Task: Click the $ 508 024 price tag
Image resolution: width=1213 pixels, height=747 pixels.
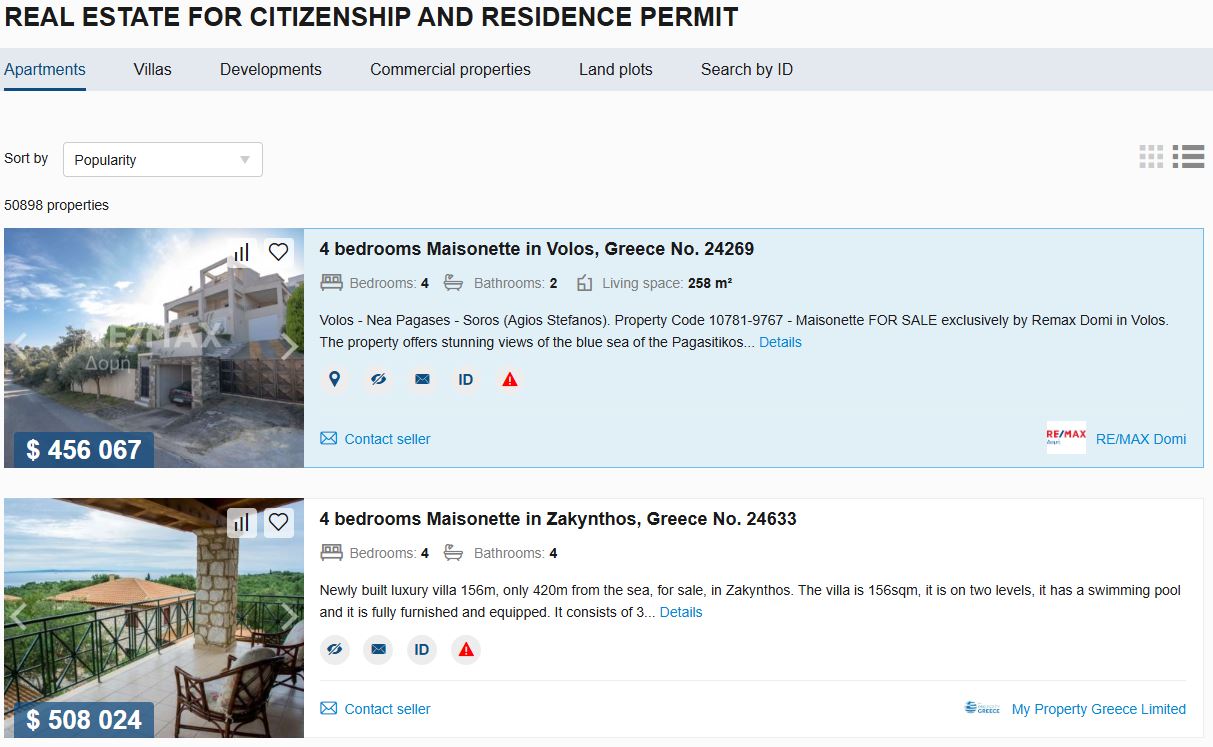Action: click(84, 720)
